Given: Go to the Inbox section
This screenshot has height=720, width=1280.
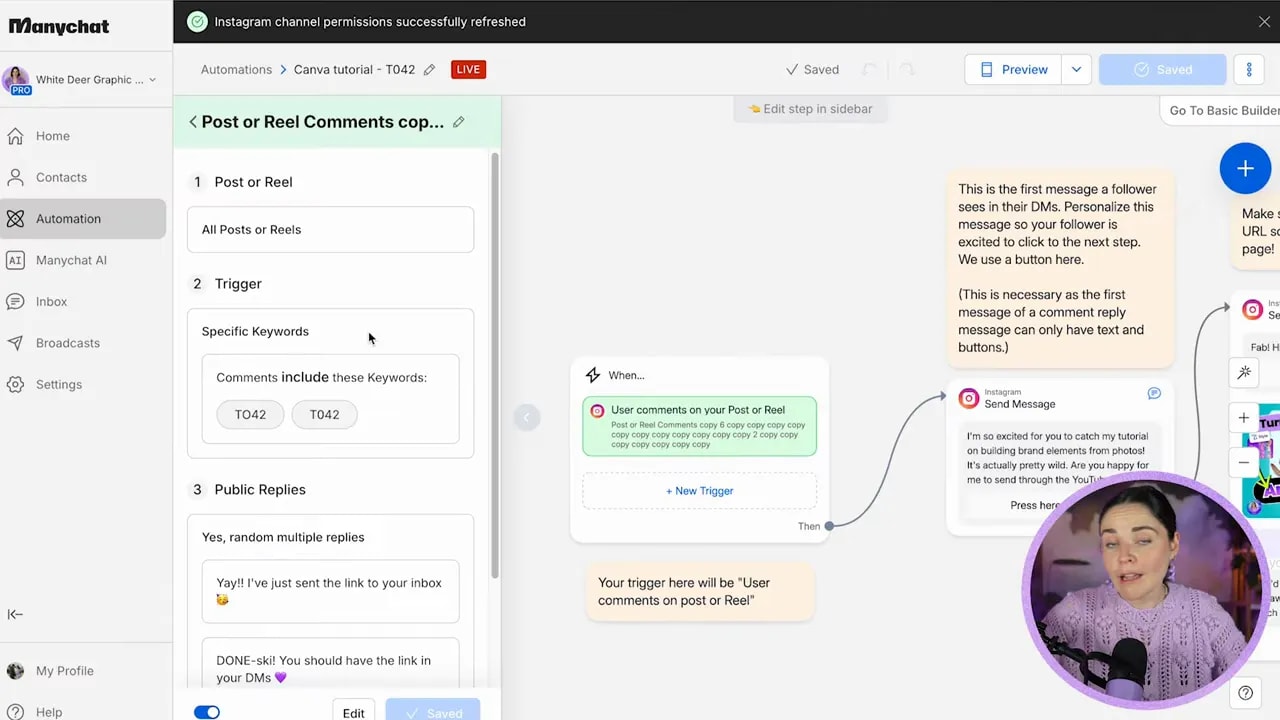Looking at the screenshot, I should [x=51, y=301].
